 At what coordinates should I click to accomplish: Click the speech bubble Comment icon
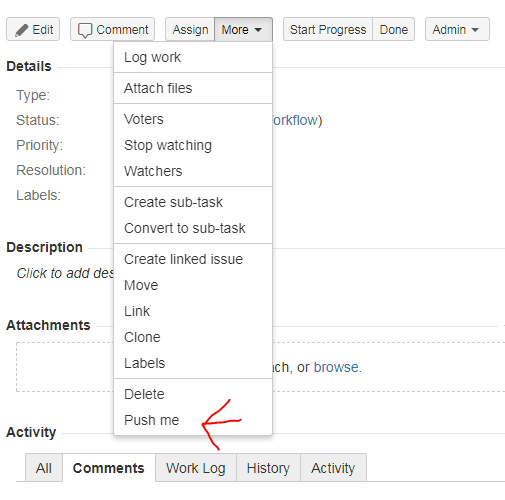[x=85, y=31]
